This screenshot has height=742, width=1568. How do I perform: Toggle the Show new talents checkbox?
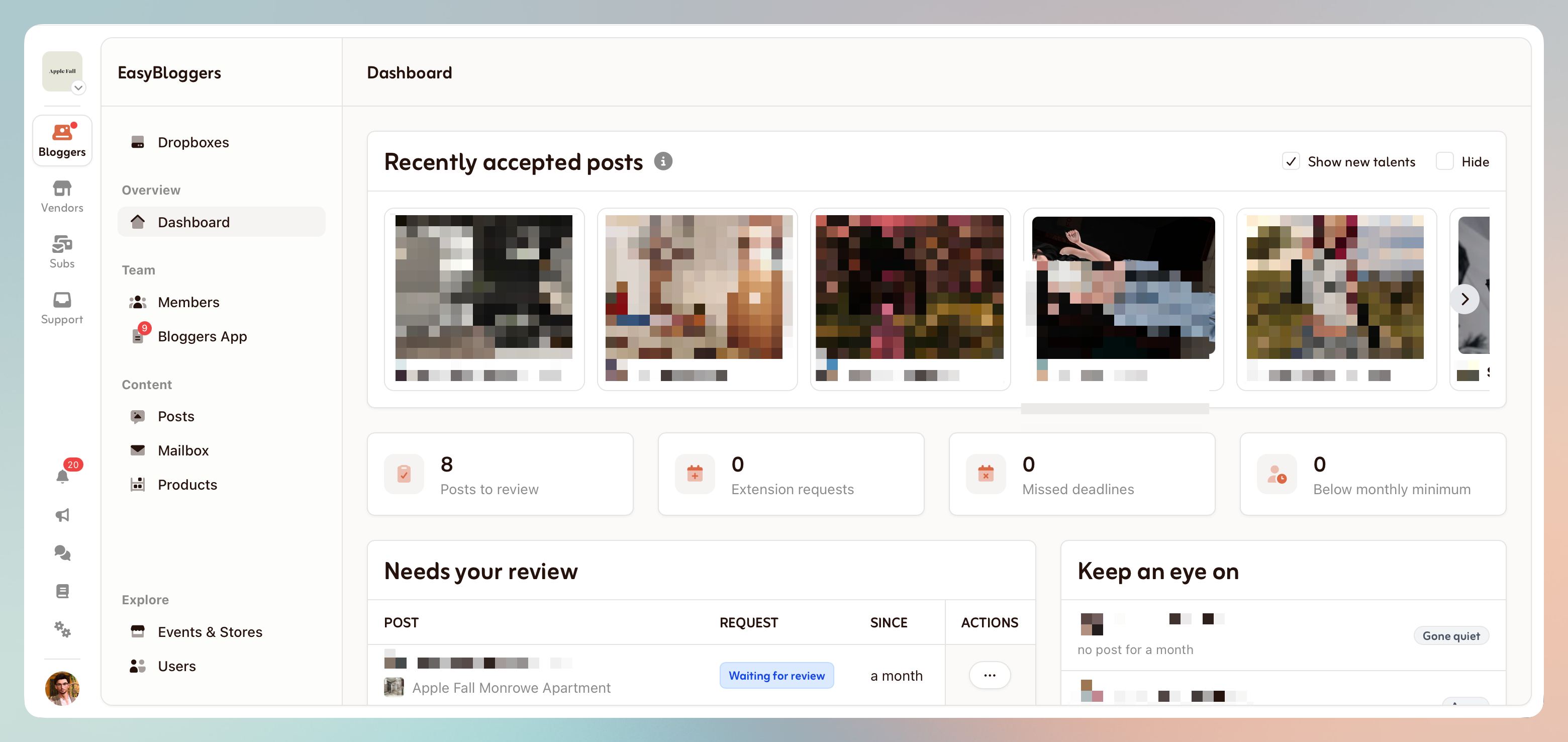(x=1291, y=161)
